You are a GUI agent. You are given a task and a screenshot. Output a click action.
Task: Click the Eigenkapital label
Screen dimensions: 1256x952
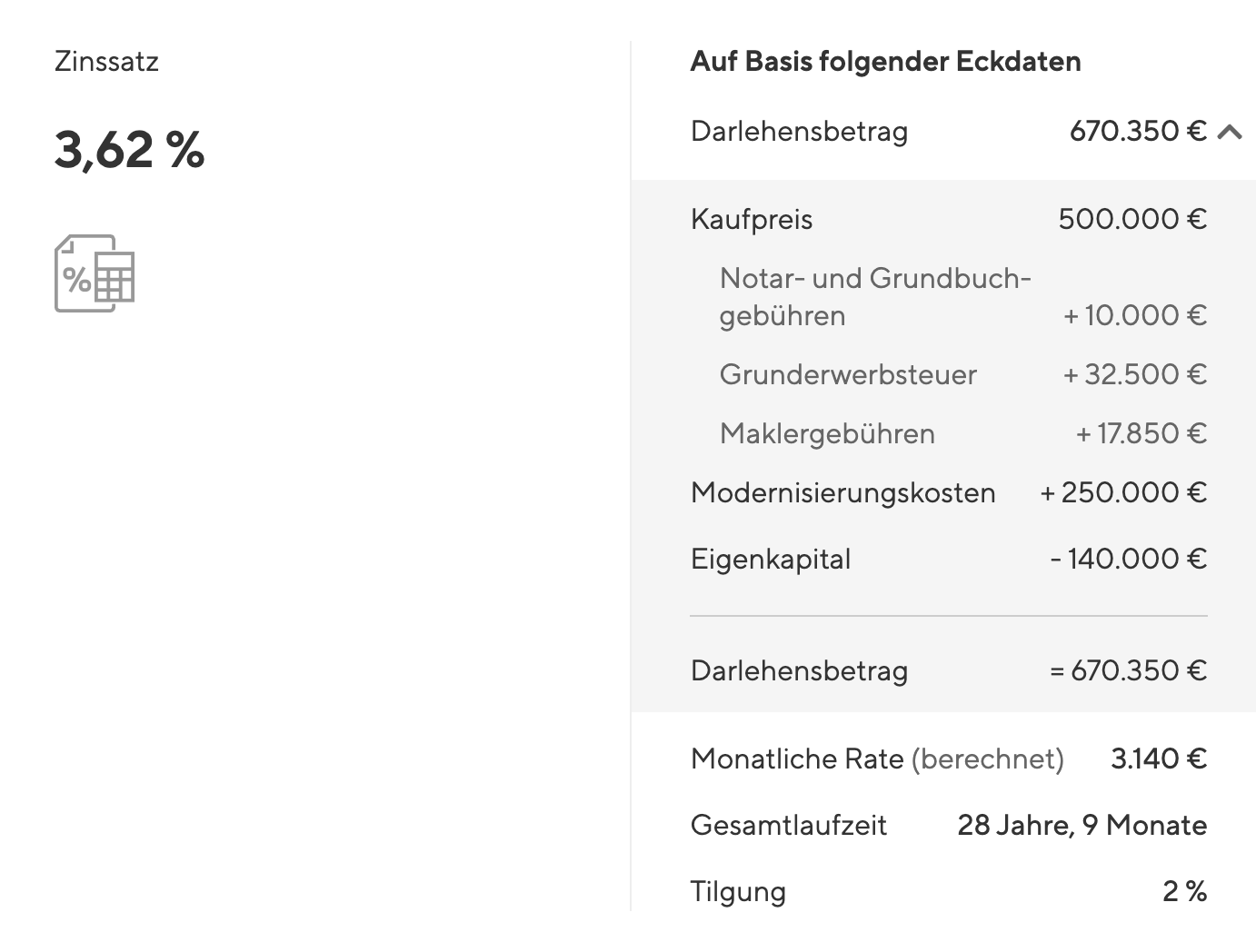click(x=771, y=559)
